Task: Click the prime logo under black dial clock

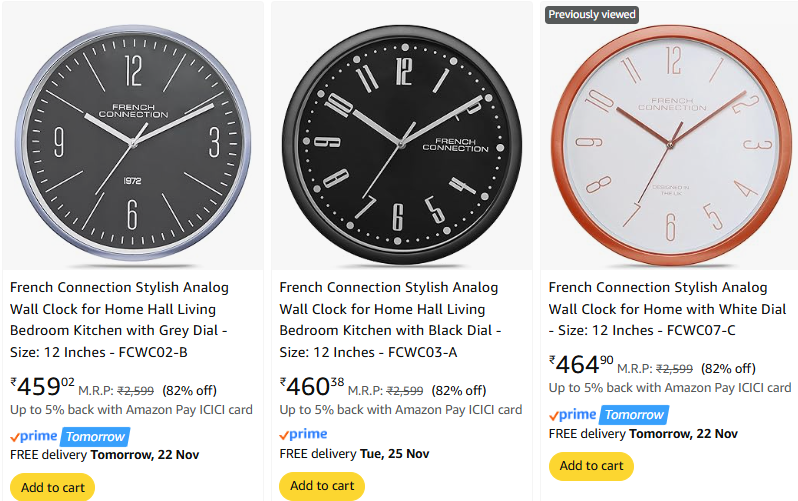Action: pyautogui.click(x=304, y=434)
